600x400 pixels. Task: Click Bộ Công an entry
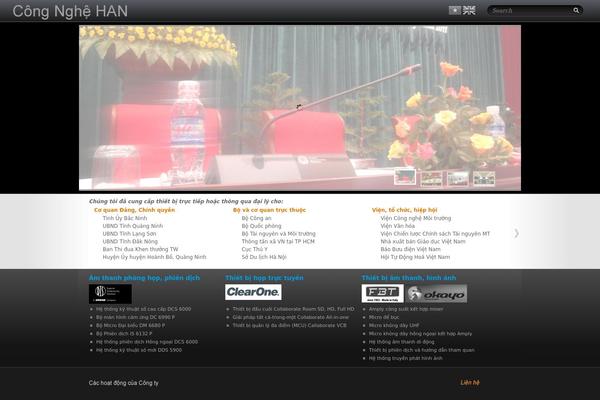(x=256, y=218)
